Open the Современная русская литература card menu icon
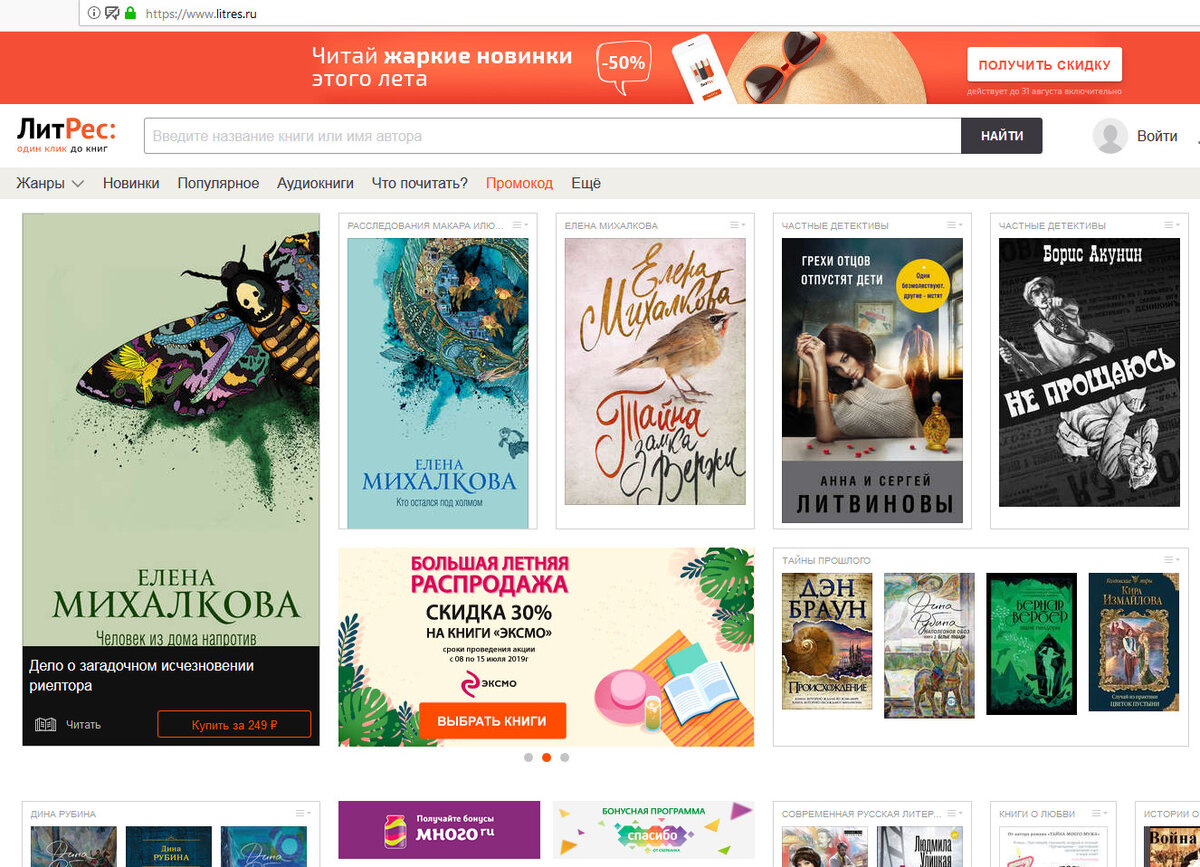The height and width of the screenshot is (867, 1200). tap(954, 814)
